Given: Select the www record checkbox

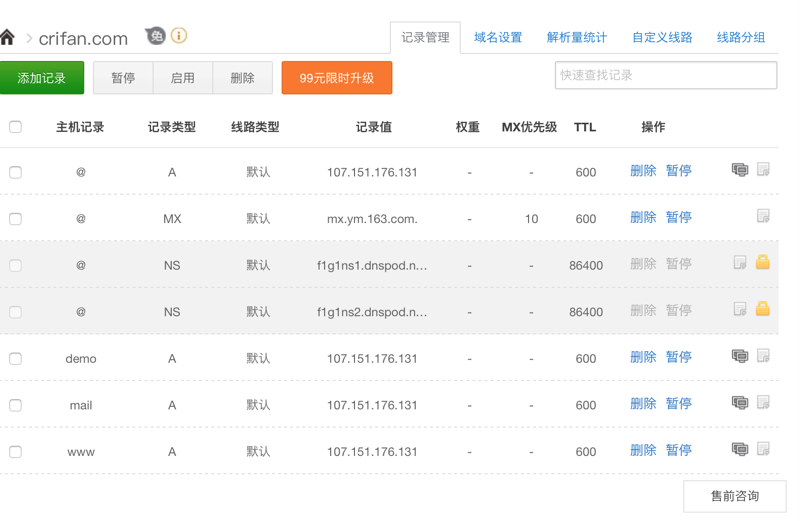Looking at the screenshot, I should (16, 451).
